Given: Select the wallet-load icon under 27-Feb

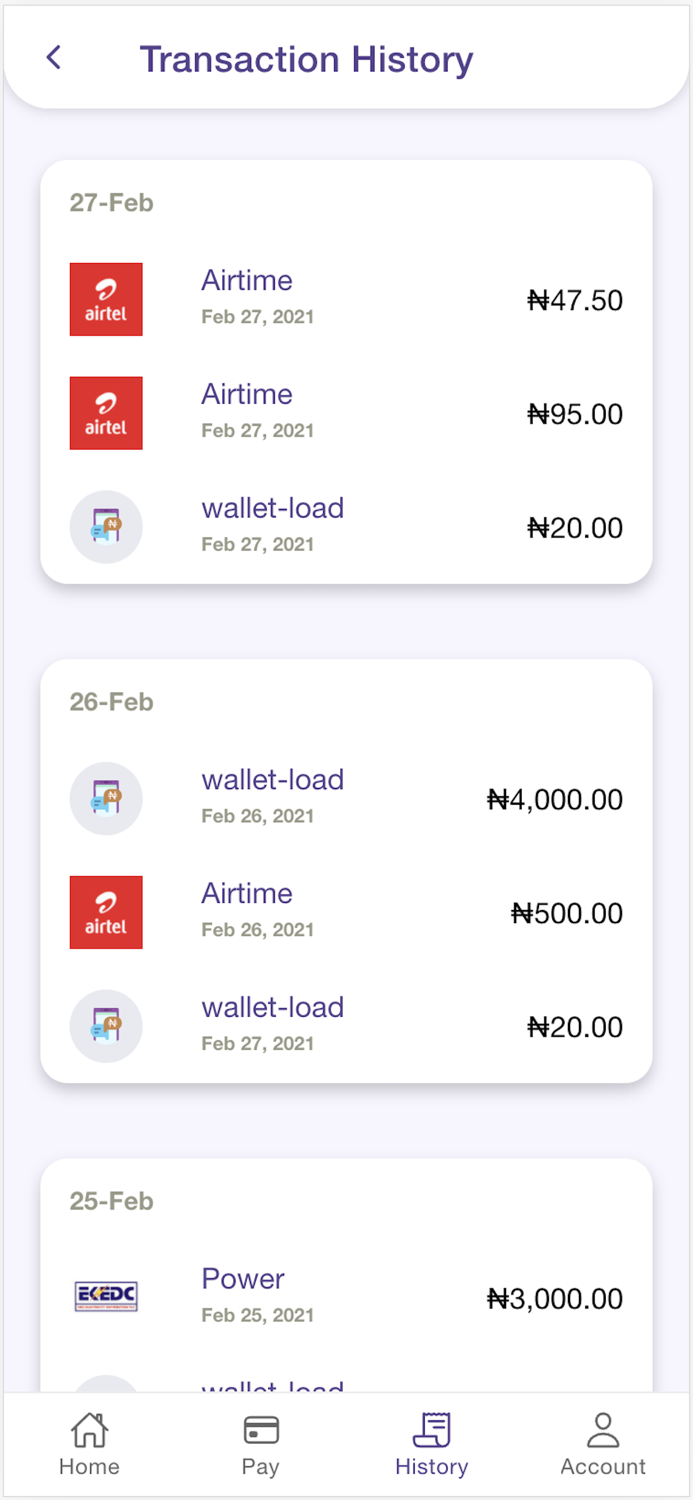Looking at the screenshot, I should coord(106,526).
